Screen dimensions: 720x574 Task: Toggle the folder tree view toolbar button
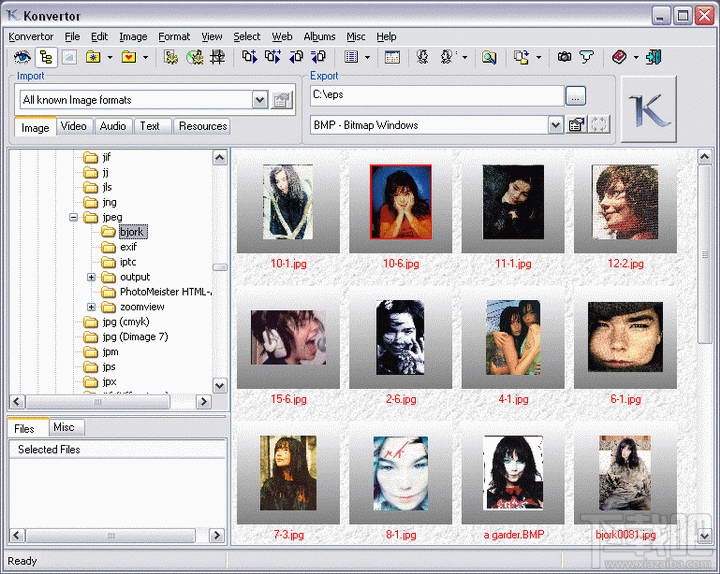[45, 57]
